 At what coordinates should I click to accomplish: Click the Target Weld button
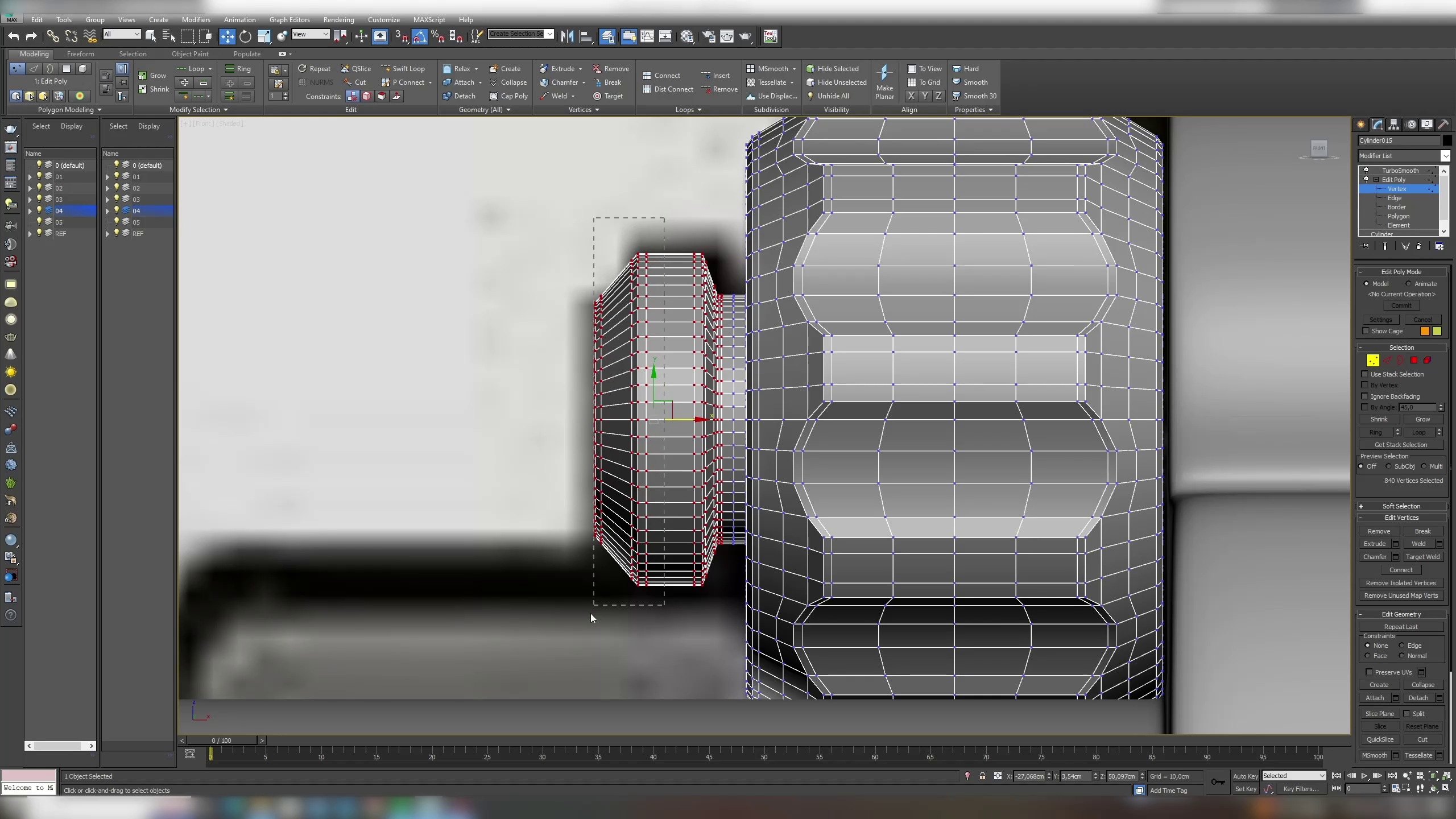tap(1422, 557)
